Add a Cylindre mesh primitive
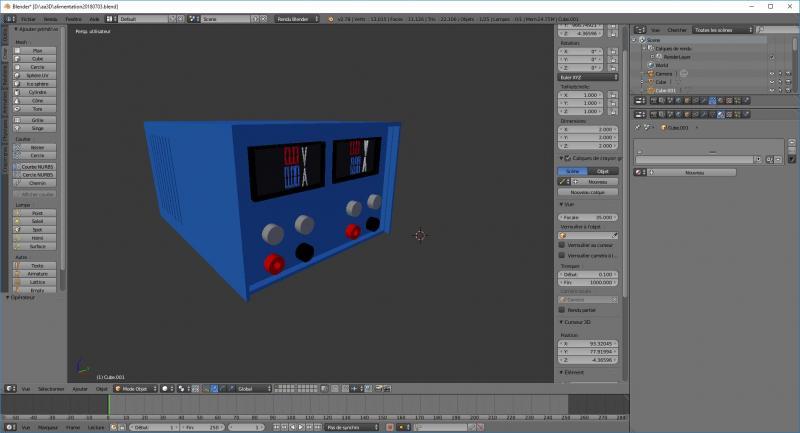The image size is (800, 433). pyautogui.click(x=37, y=92)
